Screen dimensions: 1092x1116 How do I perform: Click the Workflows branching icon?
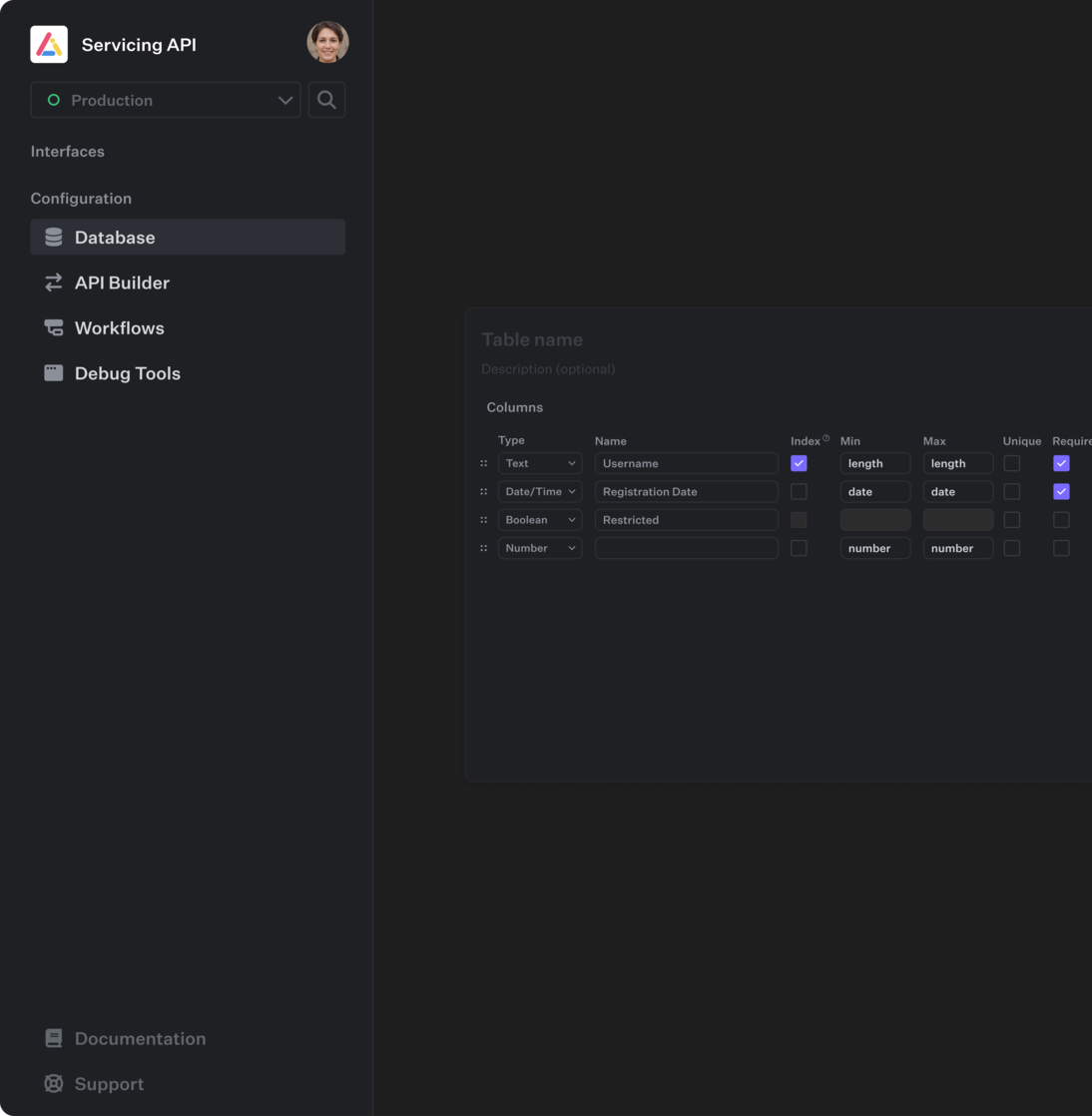pyautogui.click(x=53, y=327)
